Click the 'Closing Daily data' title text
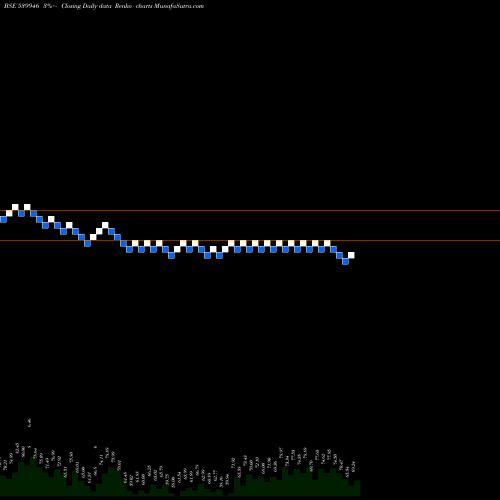This screenshot has height=500, width=500. click(x=86, y=6)
